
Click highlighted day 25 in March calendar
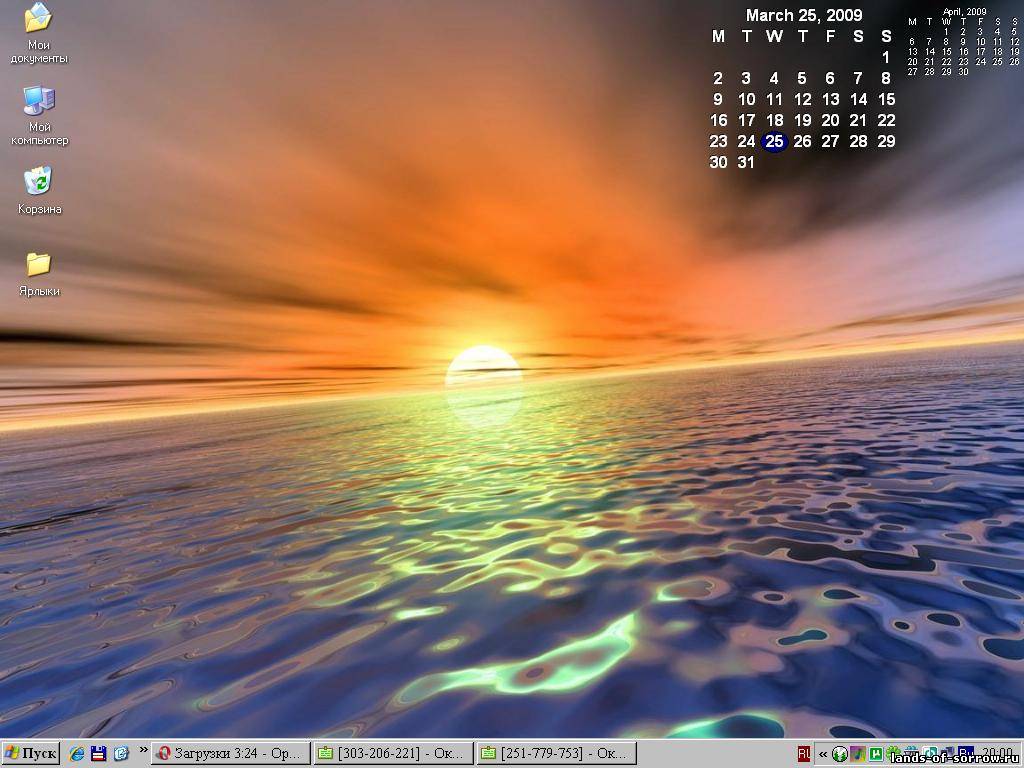[x=775, y=141]
